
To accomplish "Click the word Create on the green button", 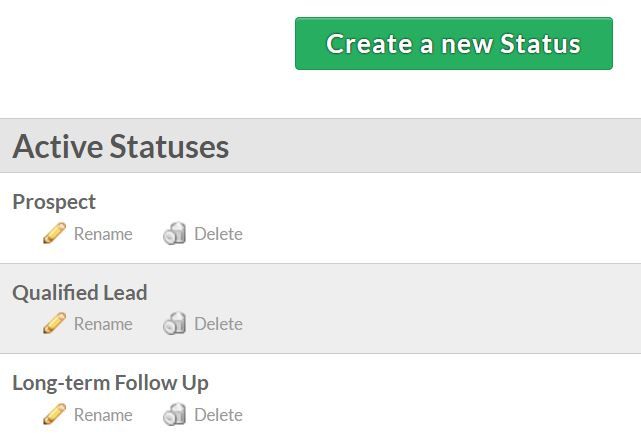I will tap(369, 44).
